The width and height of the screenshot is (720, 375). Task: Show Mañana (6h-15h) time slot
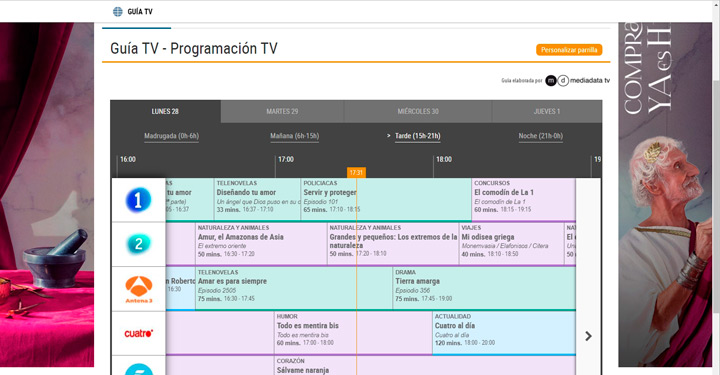pos(294,136)
